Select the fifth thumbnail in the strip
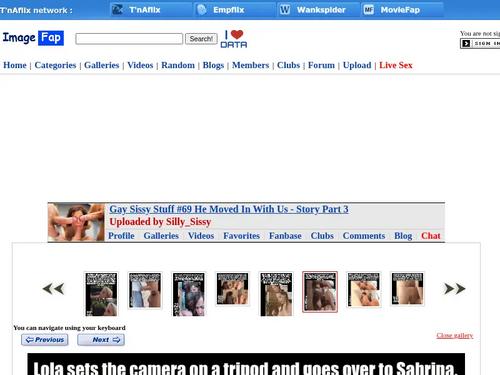This screenshot has height=375, width=500. pos(276,294)
